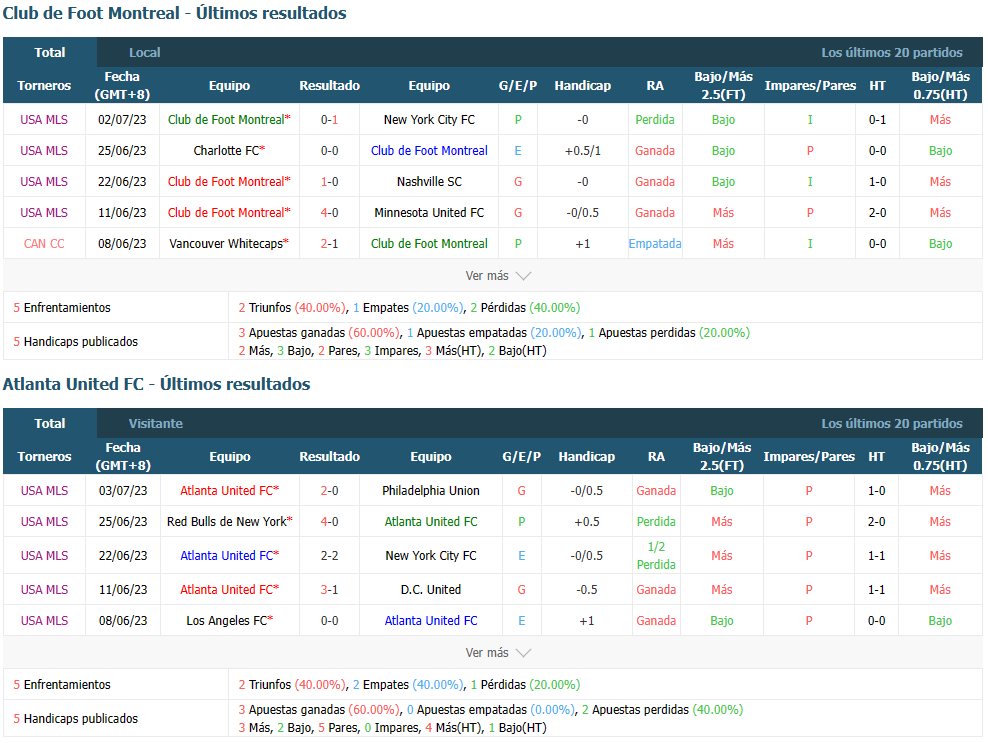The image size is (988, 743).
Task: Select the 1/2 Perdida cell in Atlanta table
Action: 656,555
